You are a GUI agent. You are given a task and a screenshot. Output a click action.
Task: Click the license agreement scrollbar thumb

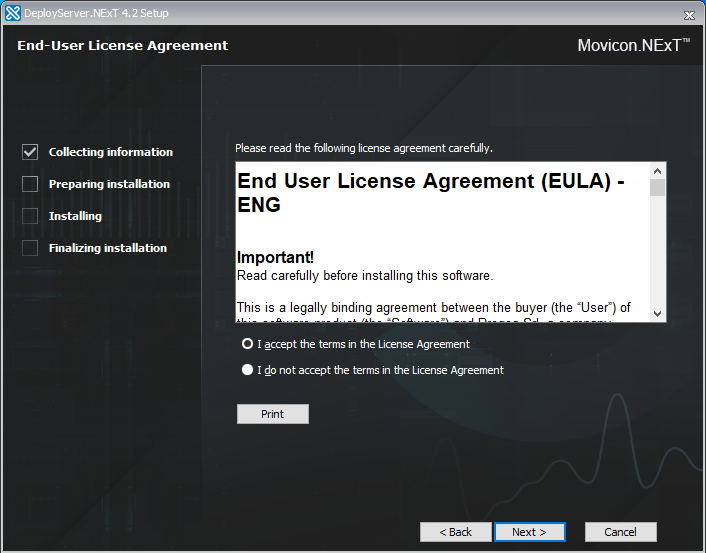click(x=657, y=187)
